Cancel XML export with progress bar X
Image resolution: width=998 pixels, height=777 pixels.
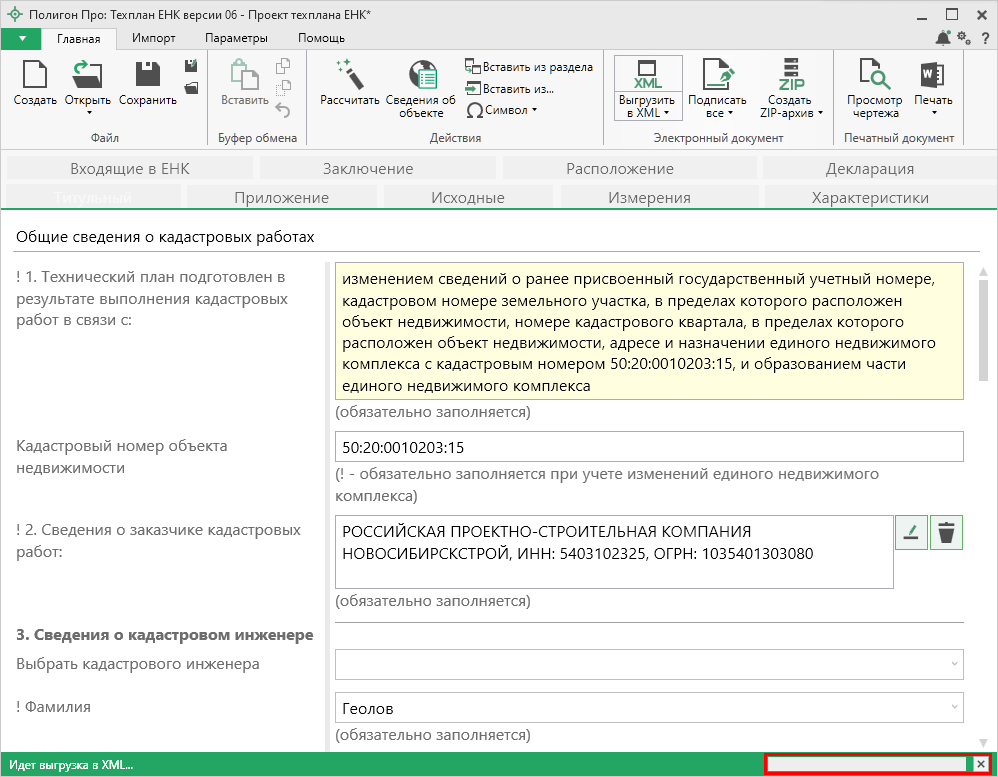[x=982, y=765]
